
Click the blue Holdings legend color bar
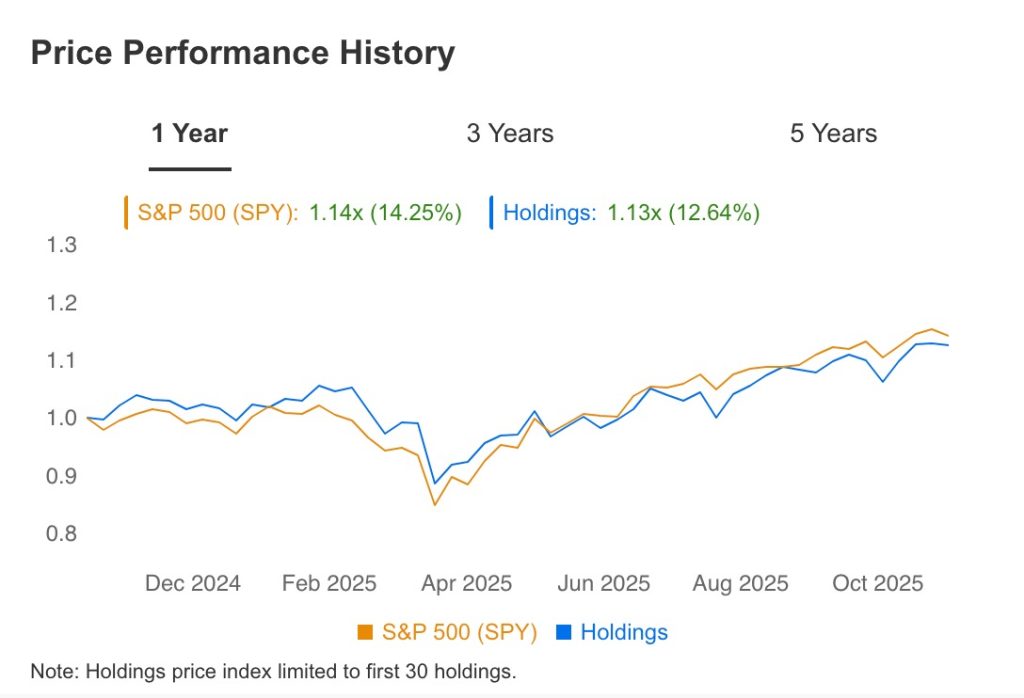[490, 212]
